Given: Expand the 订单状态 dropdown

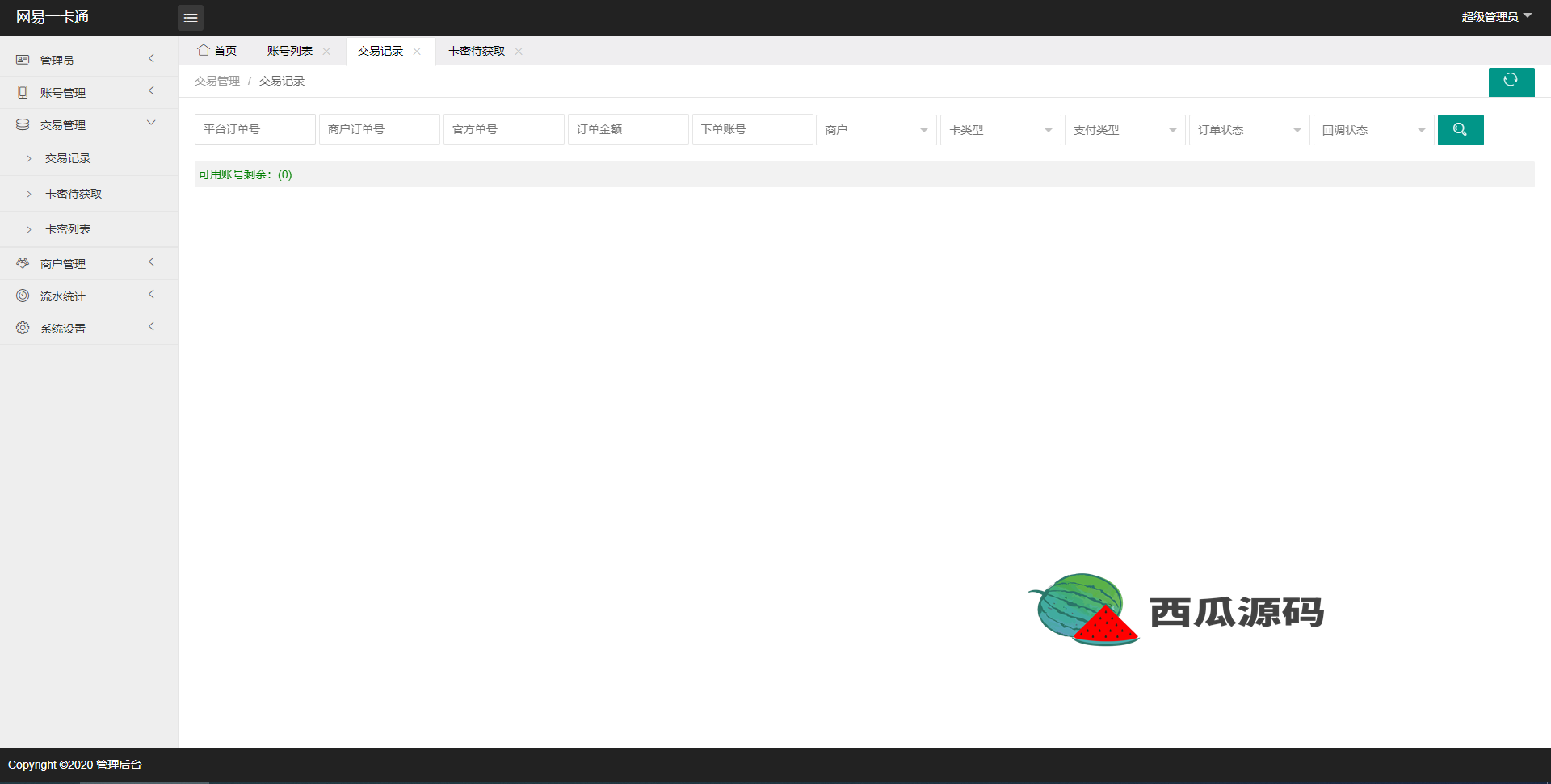Looking at the screenshot, I should click(1249, 130).
